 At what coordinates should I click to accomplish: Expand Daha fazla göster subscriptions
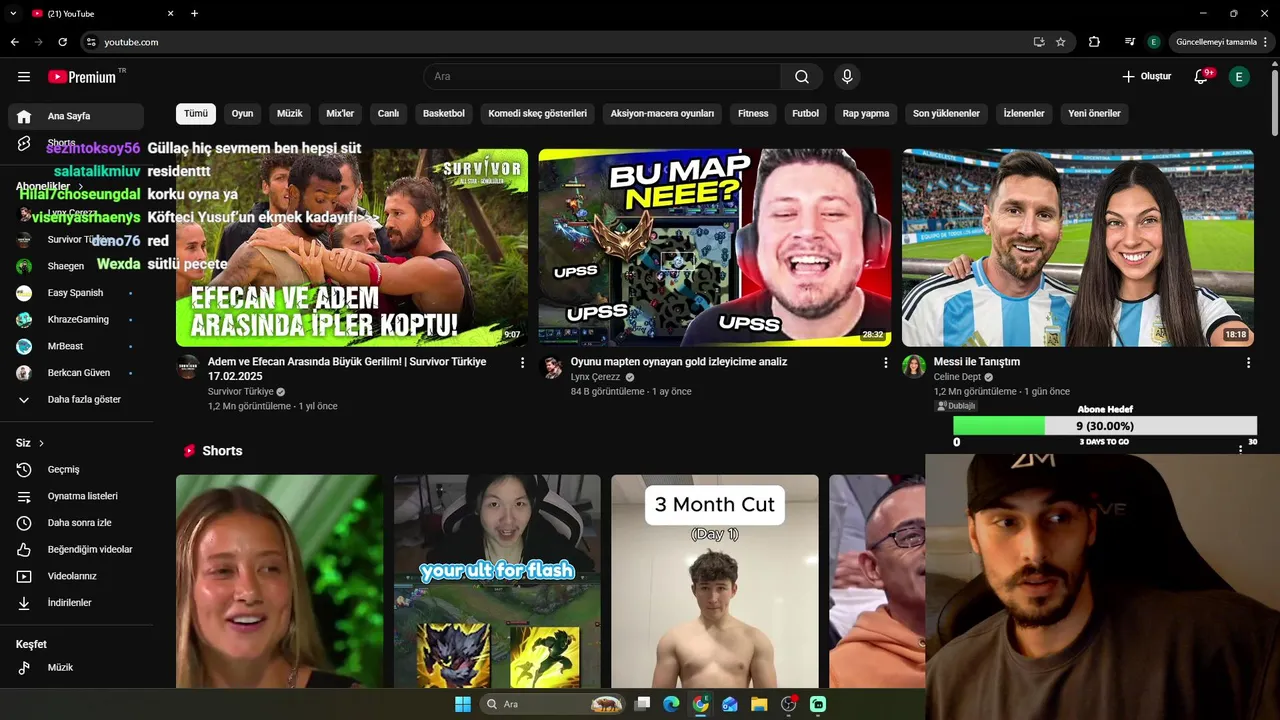(76, 399)
